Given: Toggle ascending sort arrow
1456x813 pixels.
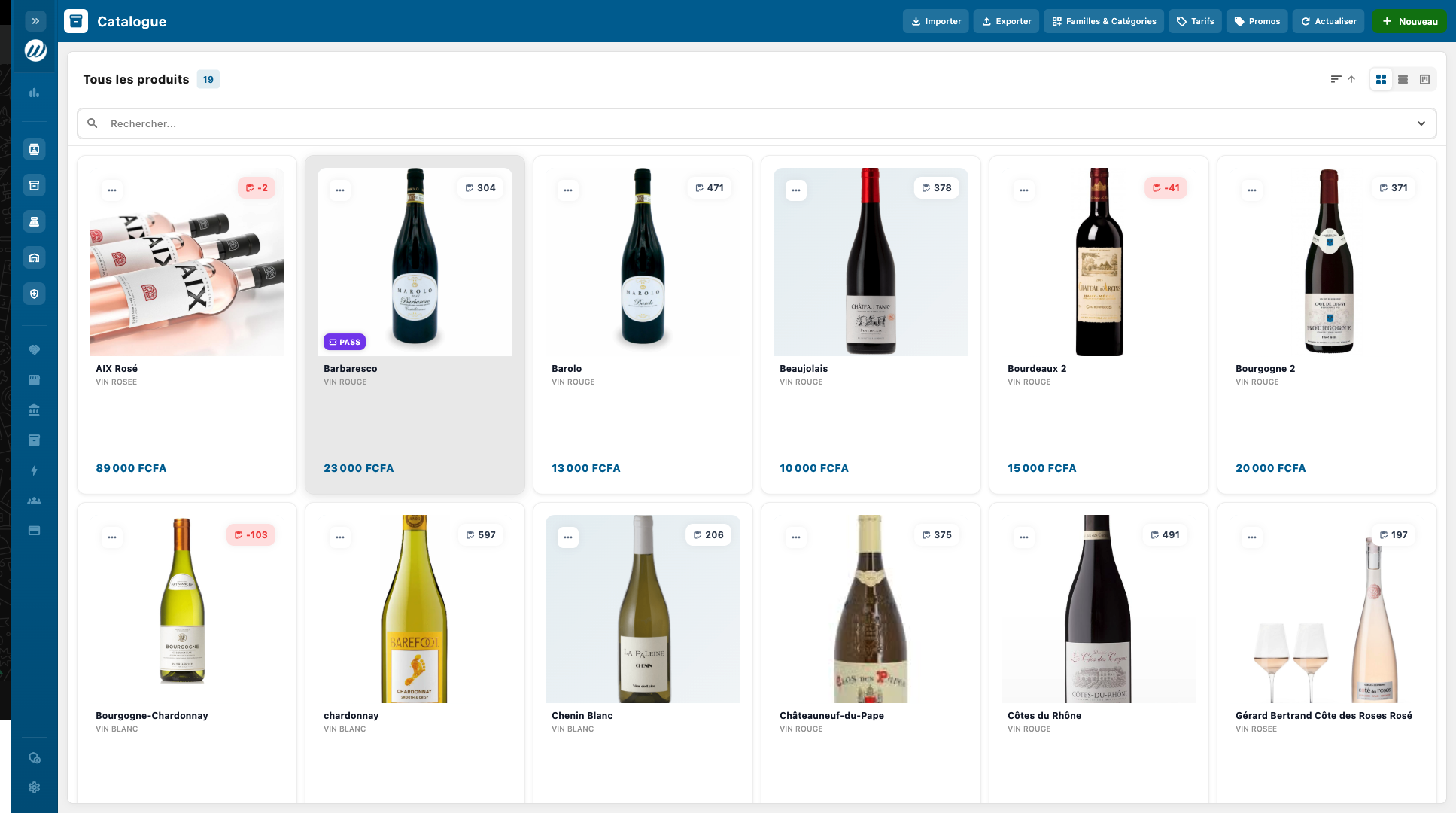Looking at the screenshot, I should point(1351,79).
